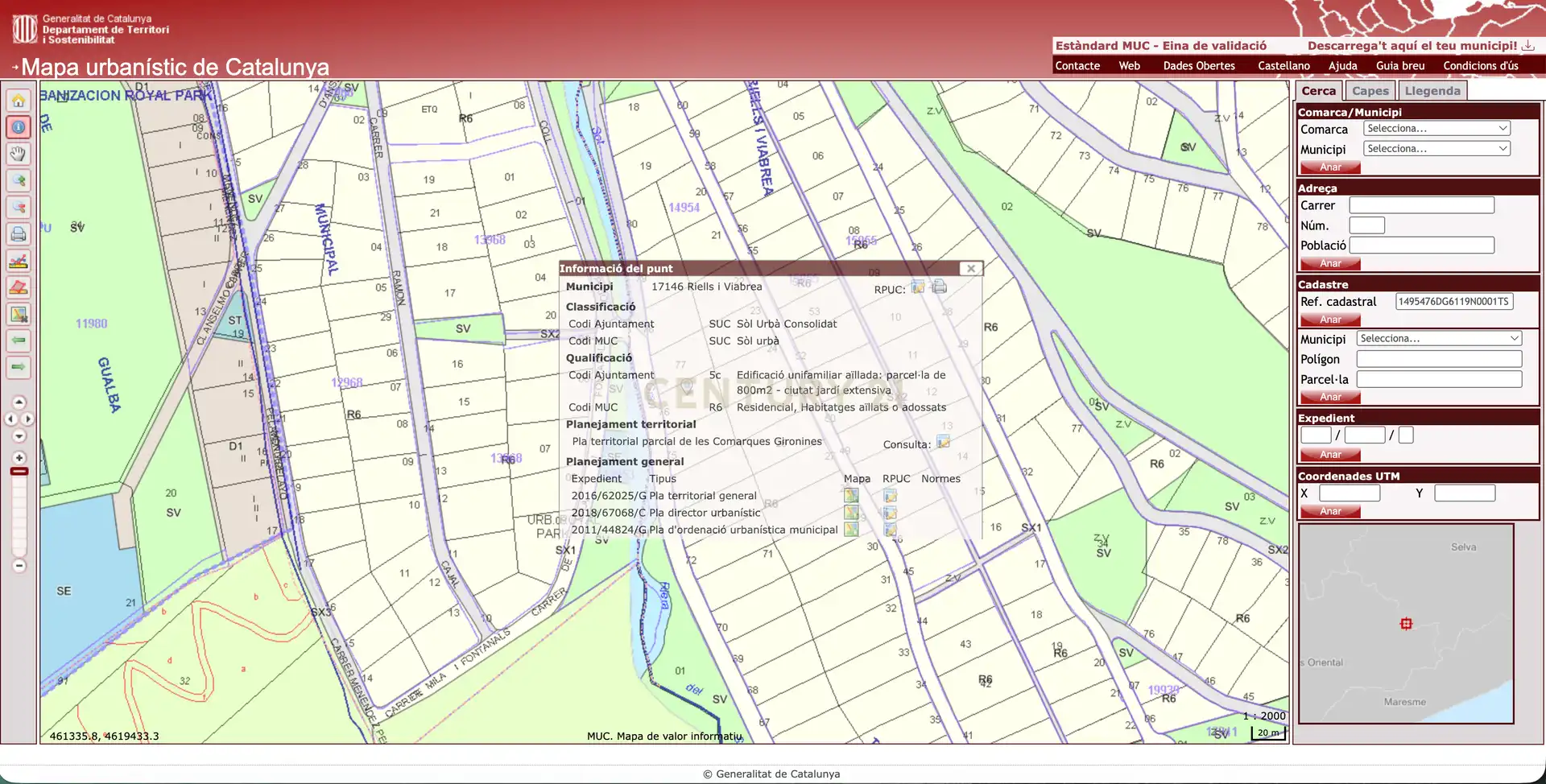The image size is (1546, 784).
Task: Click Descarrega't aquí el teu municipi link
Action: [1412, 46]
